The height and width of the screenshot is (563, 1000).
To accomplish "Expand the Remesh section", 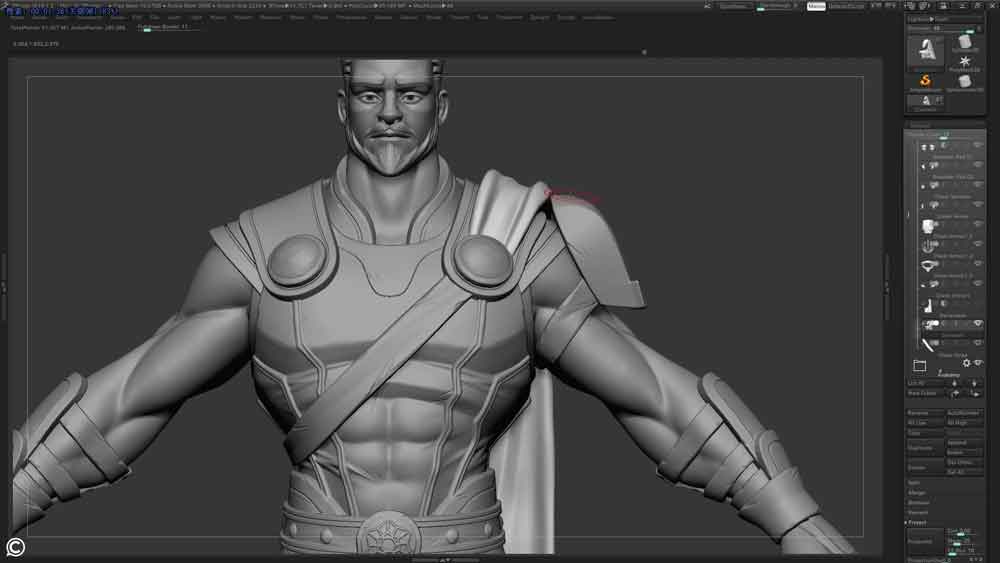I will [x=918, y=512].
